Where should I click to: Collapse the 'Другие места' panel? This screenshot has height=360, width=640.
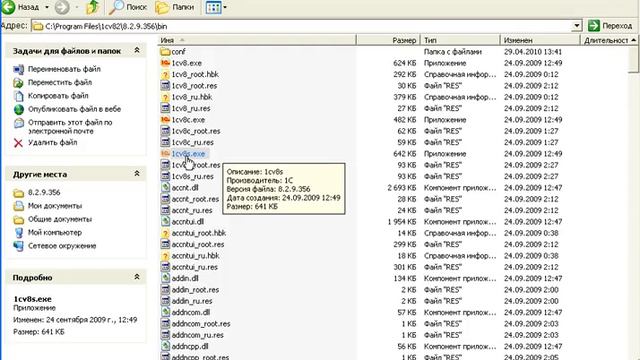137,173
